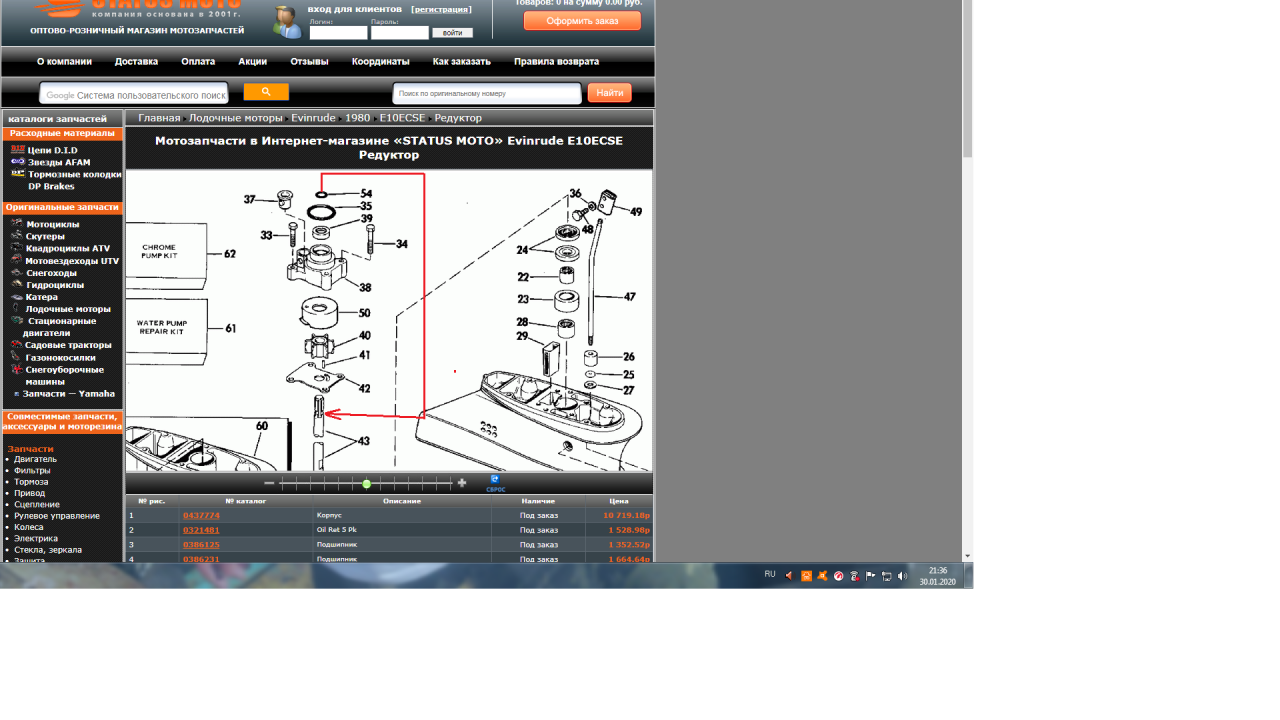Open the Двигатель parts category

[36, 459]
